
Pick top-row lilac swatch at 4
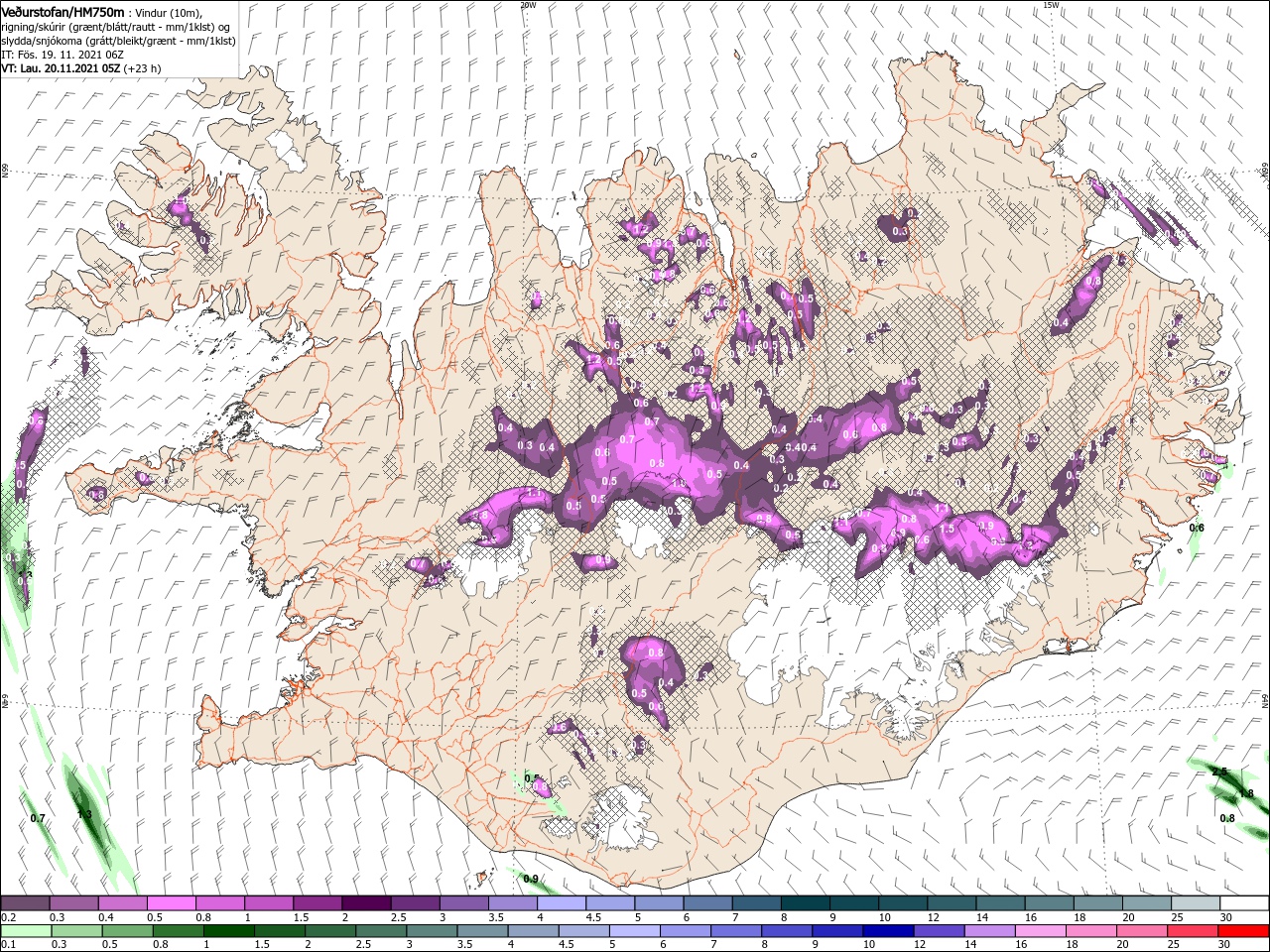(x=562, y=903)
